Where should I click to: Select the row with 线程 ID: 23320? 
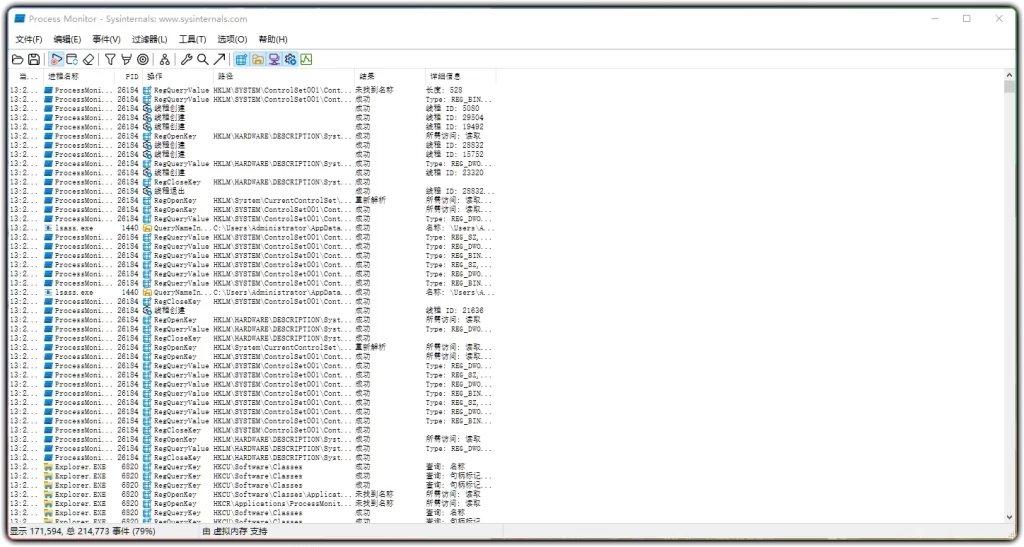(x=252, y=173)
